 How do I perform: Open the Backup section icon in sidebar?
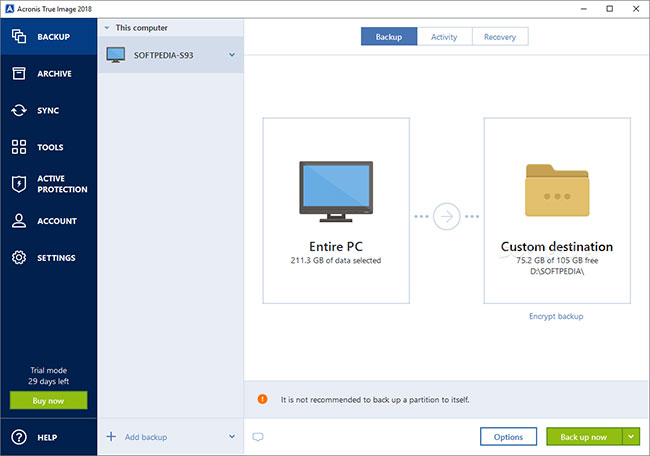[x=19, y=36]
